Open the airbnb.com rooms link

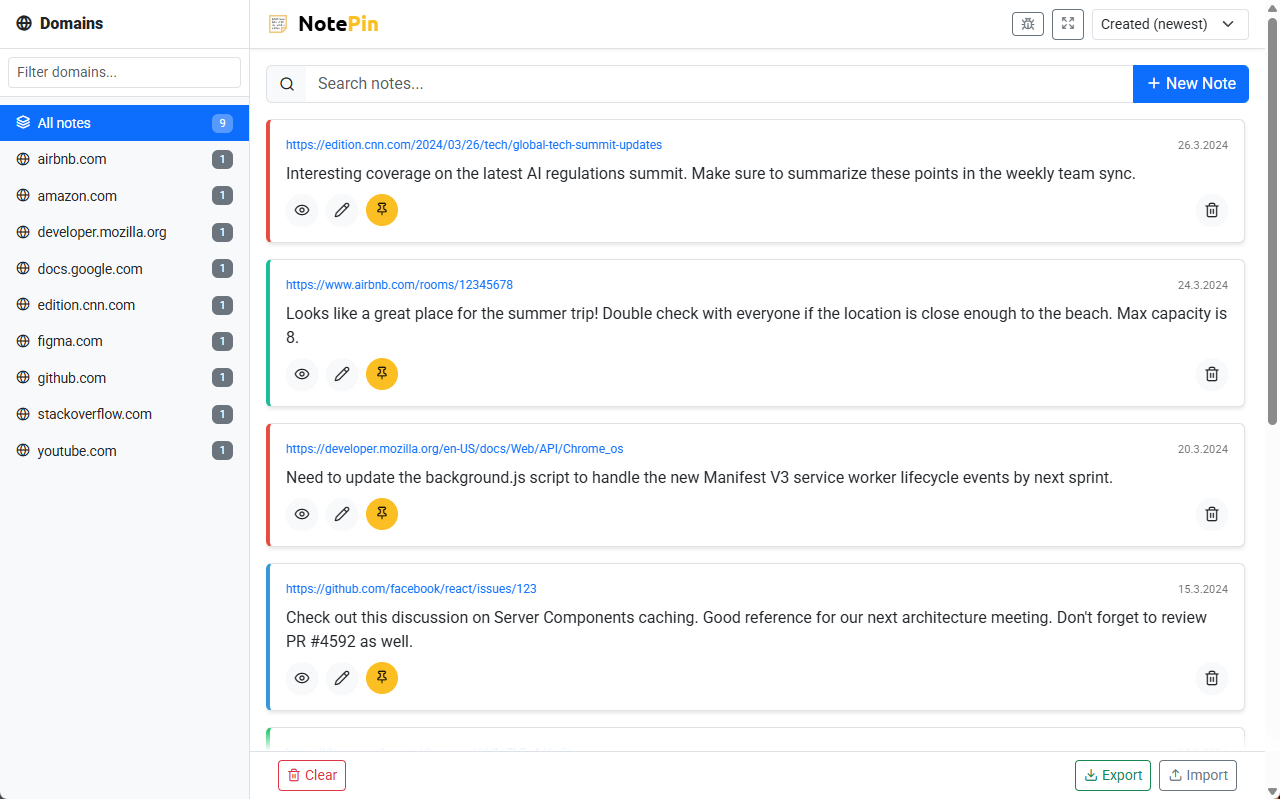pyautogui.click(x=399, y=284)
